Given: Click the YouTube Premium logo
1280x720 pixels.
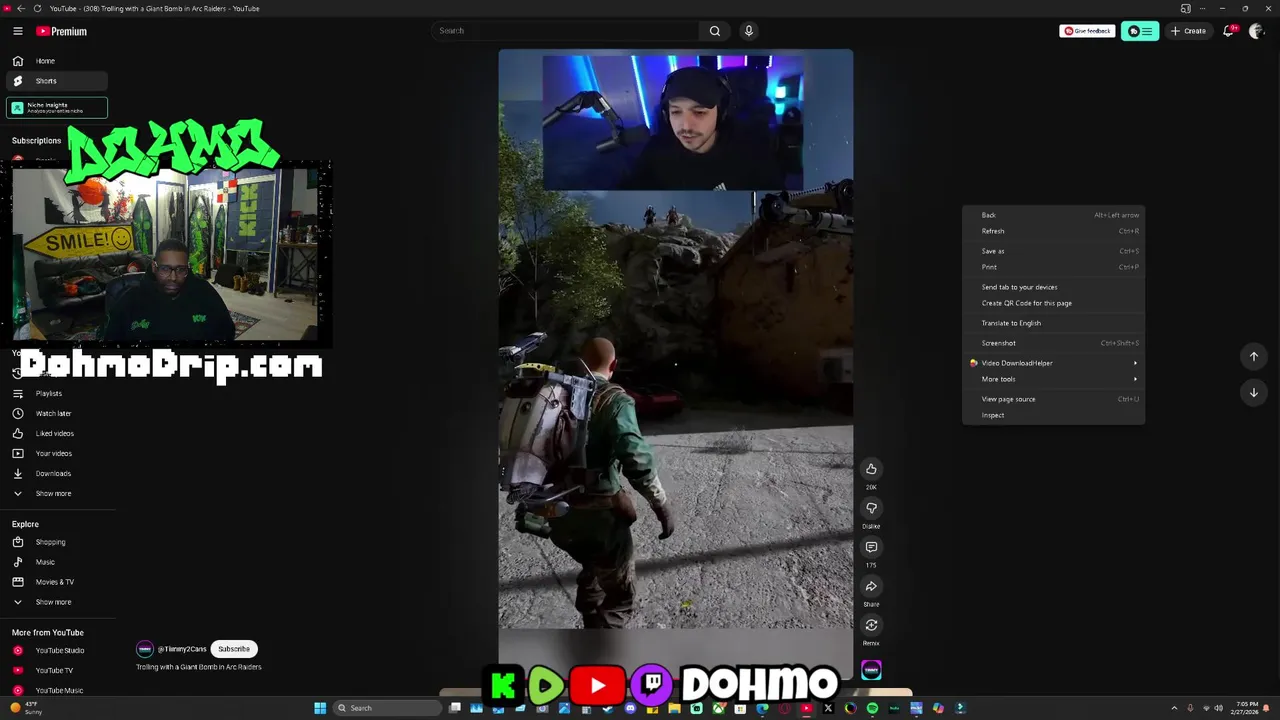Looking at the screenshot, I should (x=62, y=31).
